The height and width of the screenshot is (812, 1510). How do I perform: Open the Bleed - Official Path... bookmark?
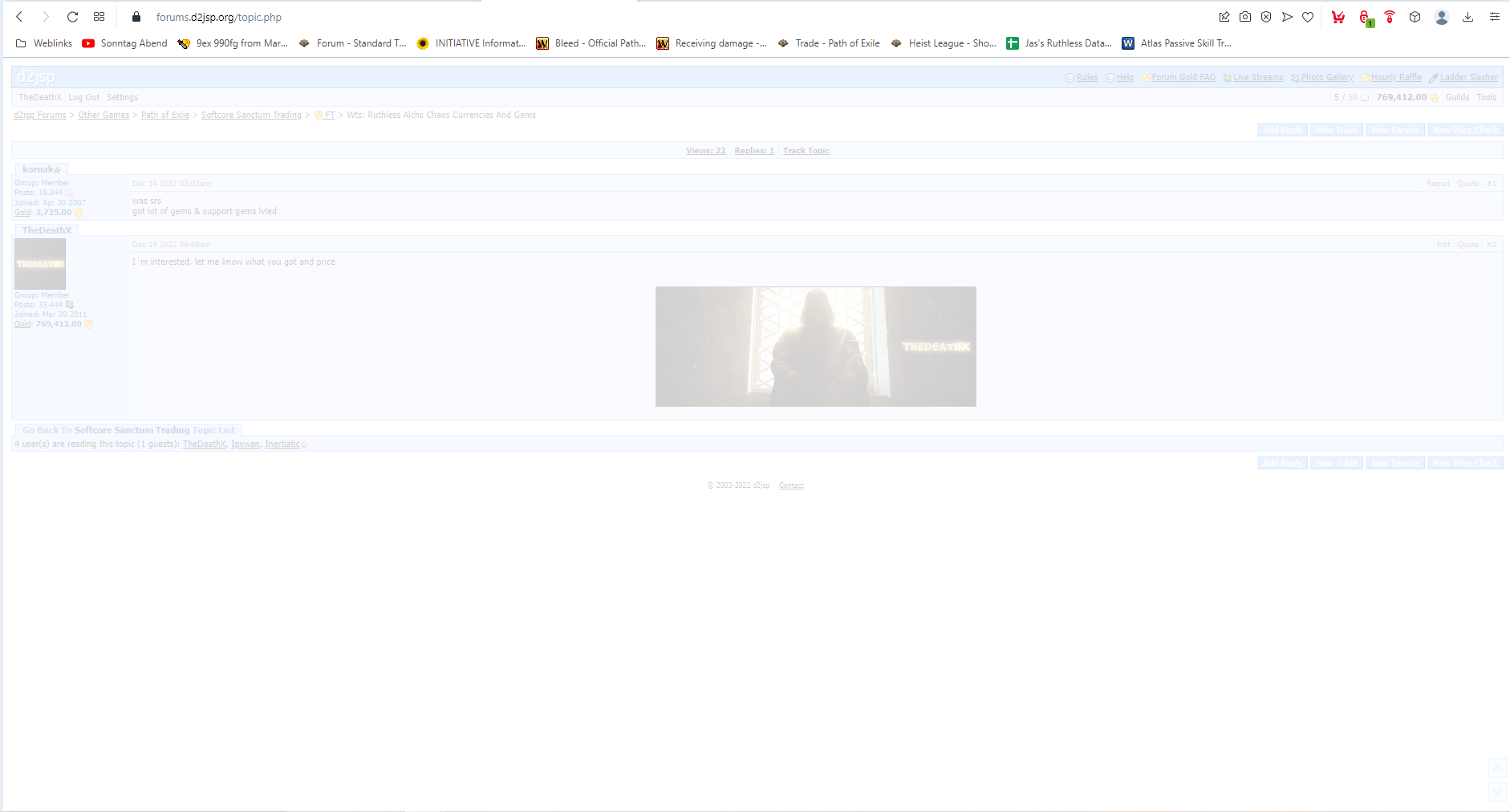click(x=591, y=43)
